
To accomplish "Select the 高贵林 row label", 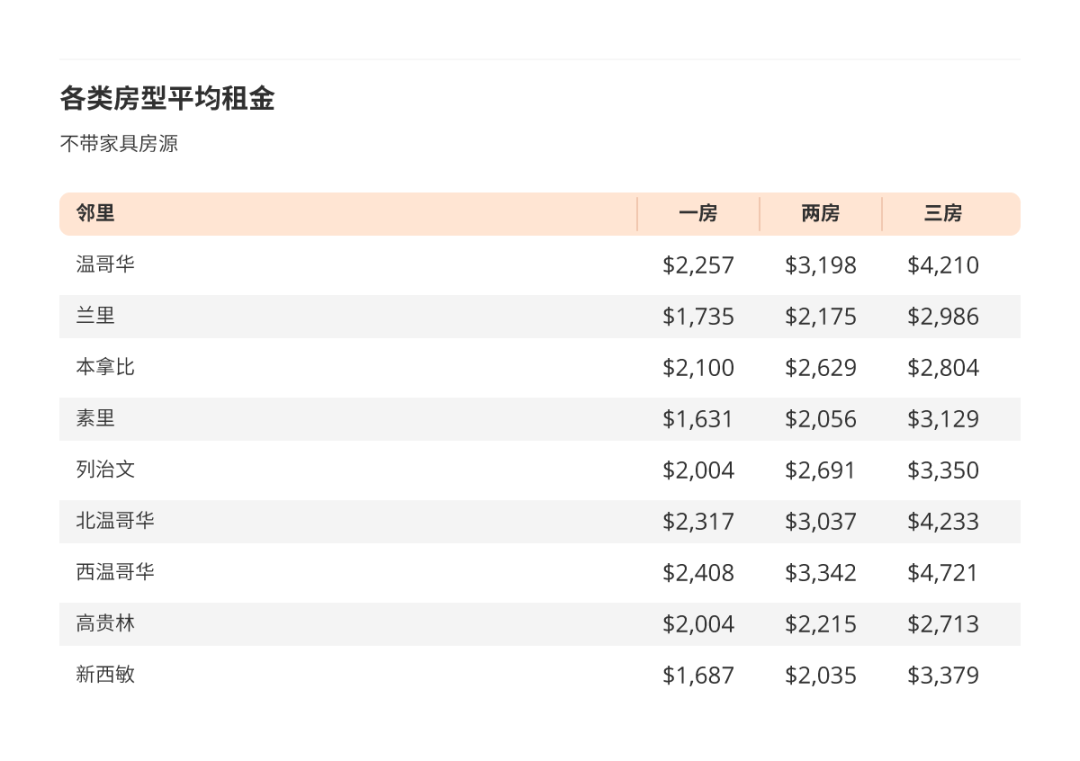I will [105, 623].
